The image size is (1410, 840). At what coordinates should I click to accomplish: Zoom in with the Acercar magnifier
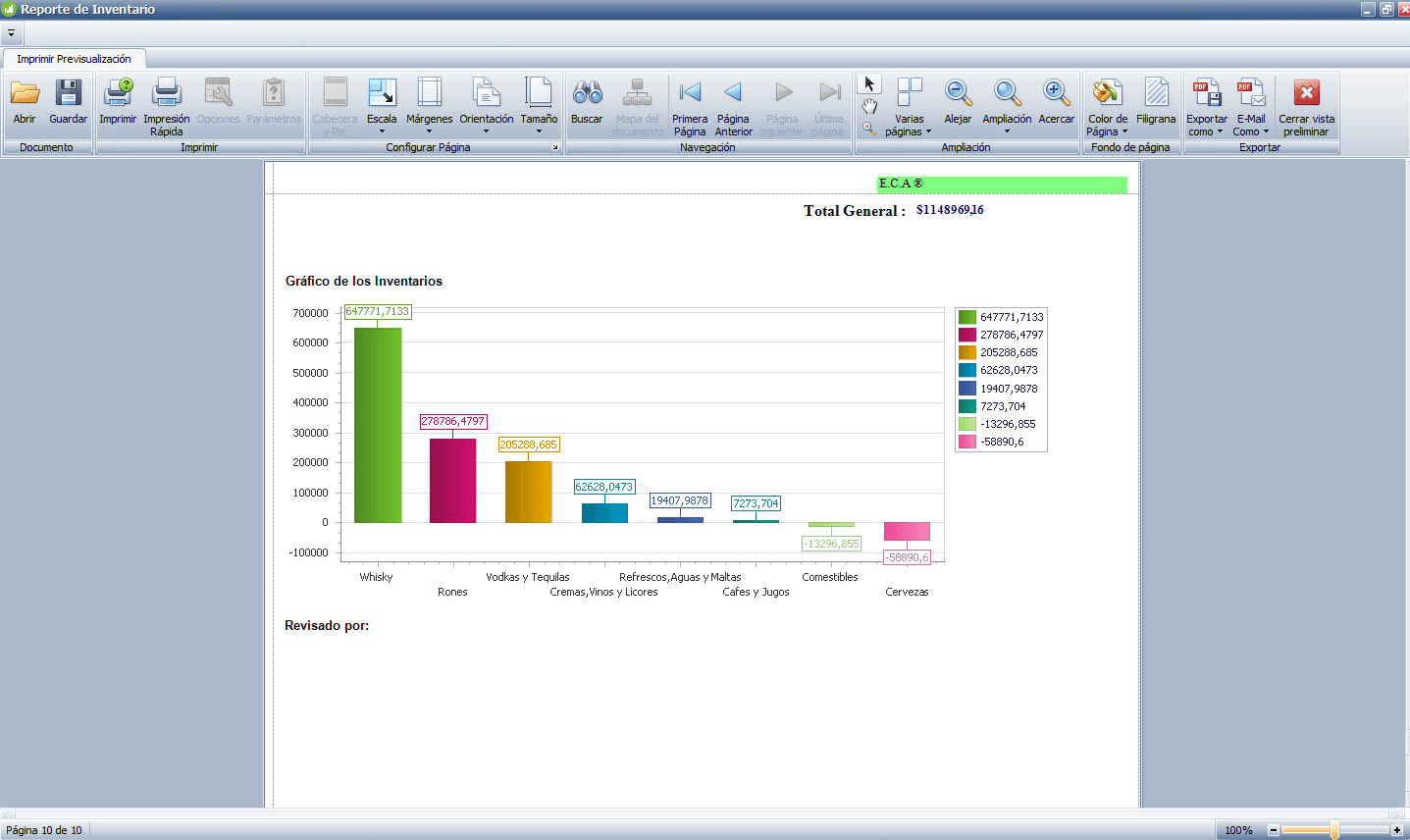[x=1056, y=103]
